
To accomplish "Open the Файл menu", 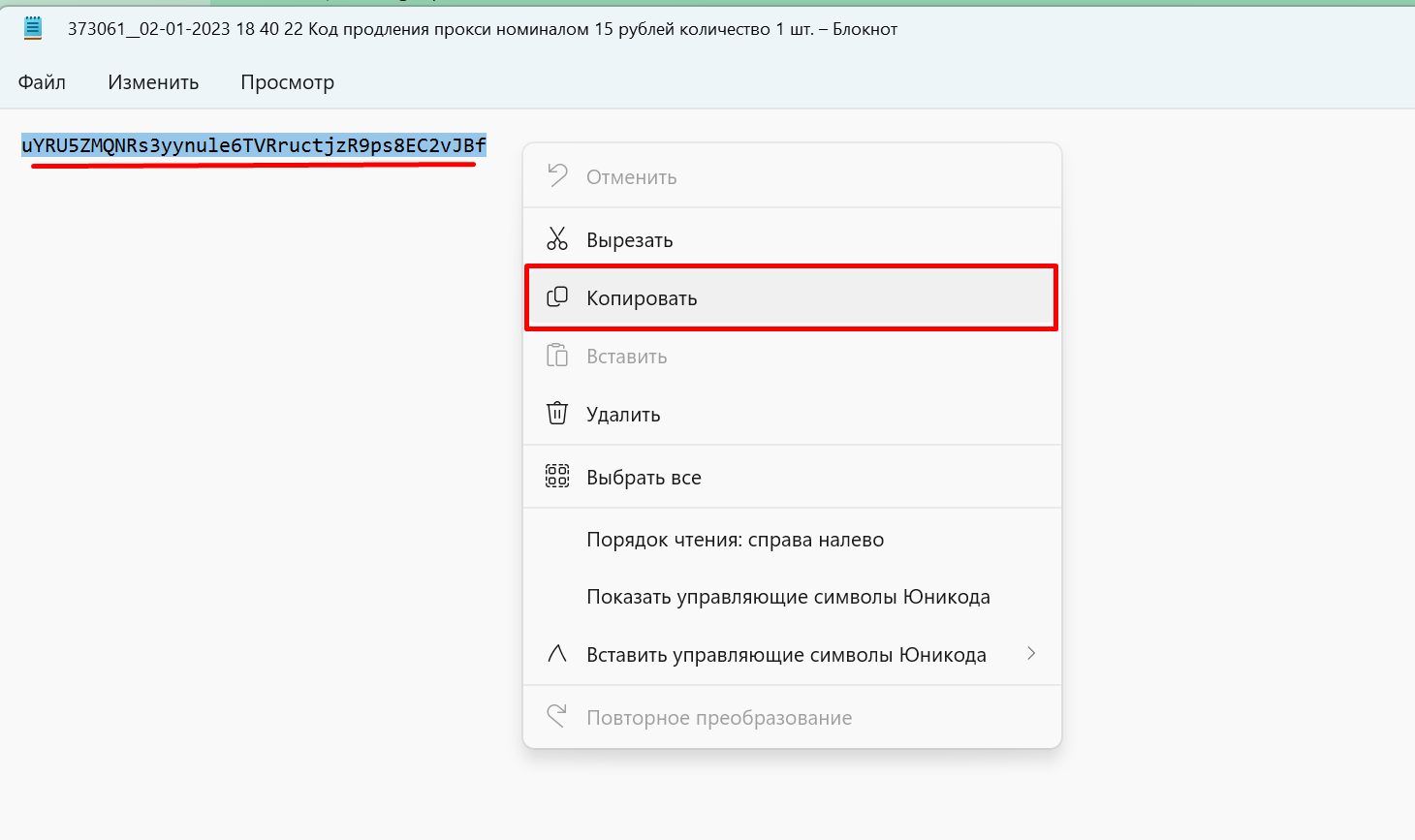I will pos(42,82).
